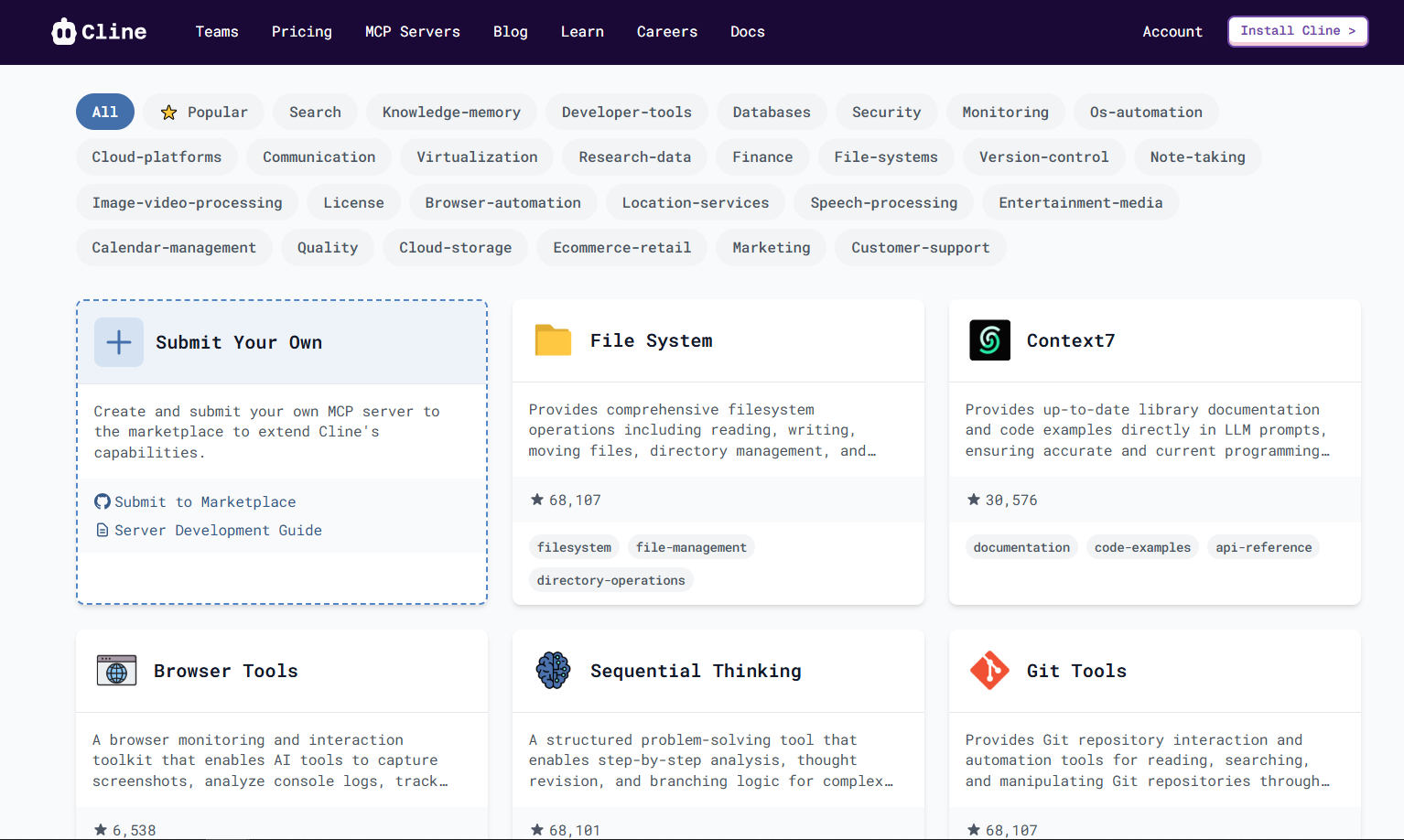Filter by License category
This screenshot has height=840, width=1404.
tap(353, 202)
